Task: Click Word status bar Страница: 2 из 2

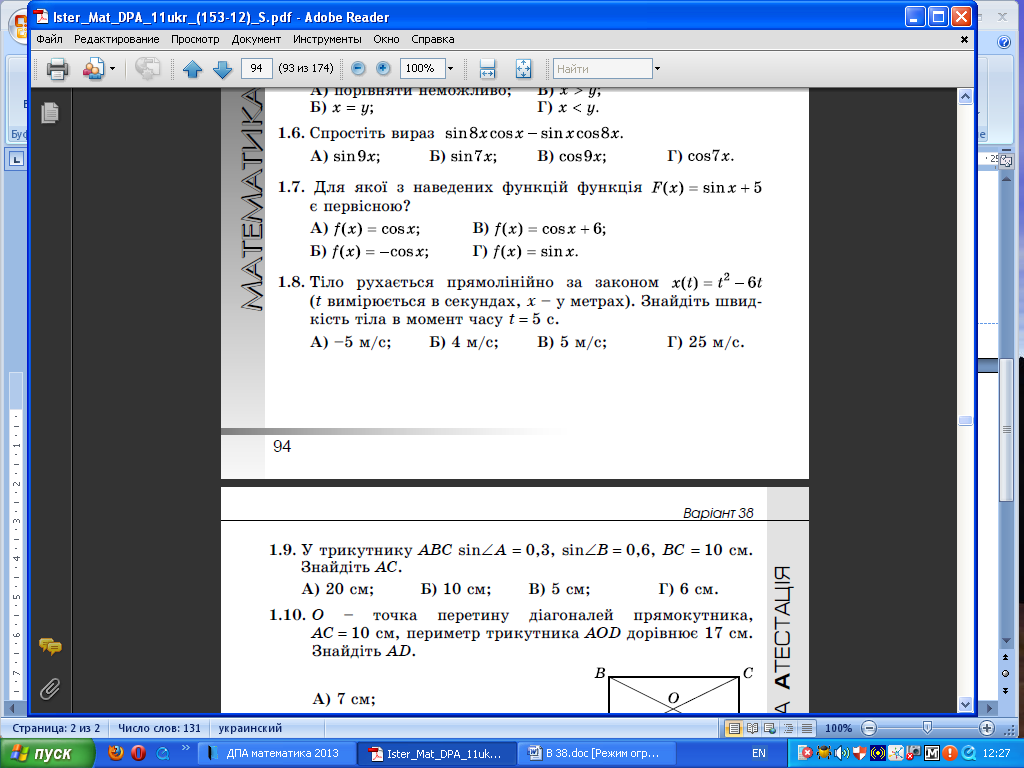Action: pos(56,728)
